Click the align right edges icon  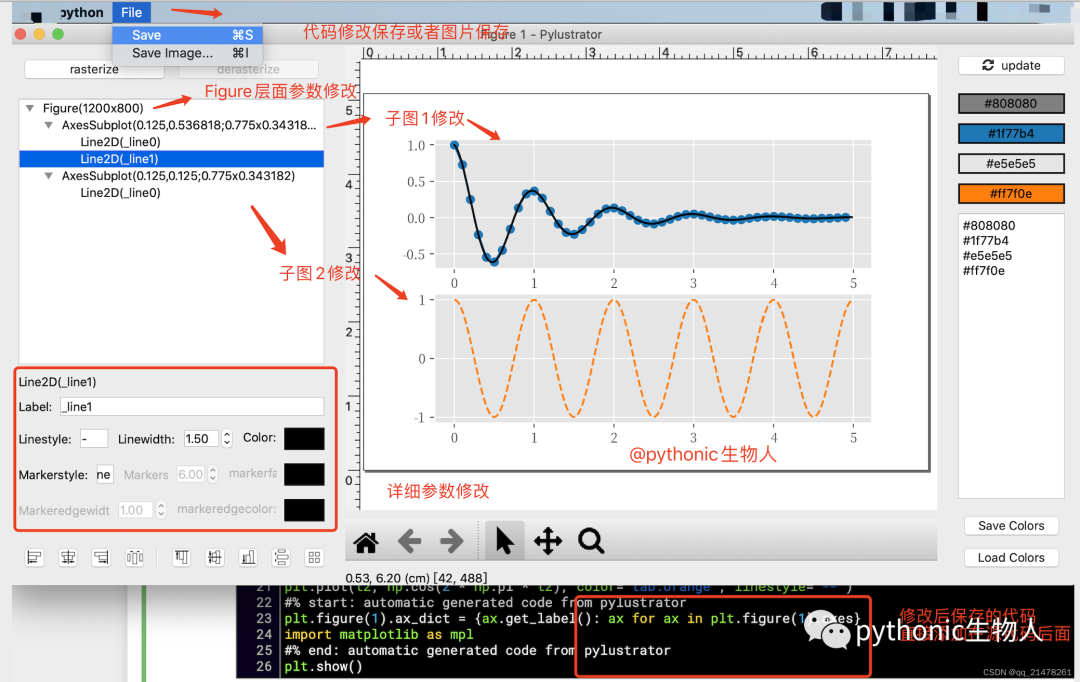coord(101,557)
